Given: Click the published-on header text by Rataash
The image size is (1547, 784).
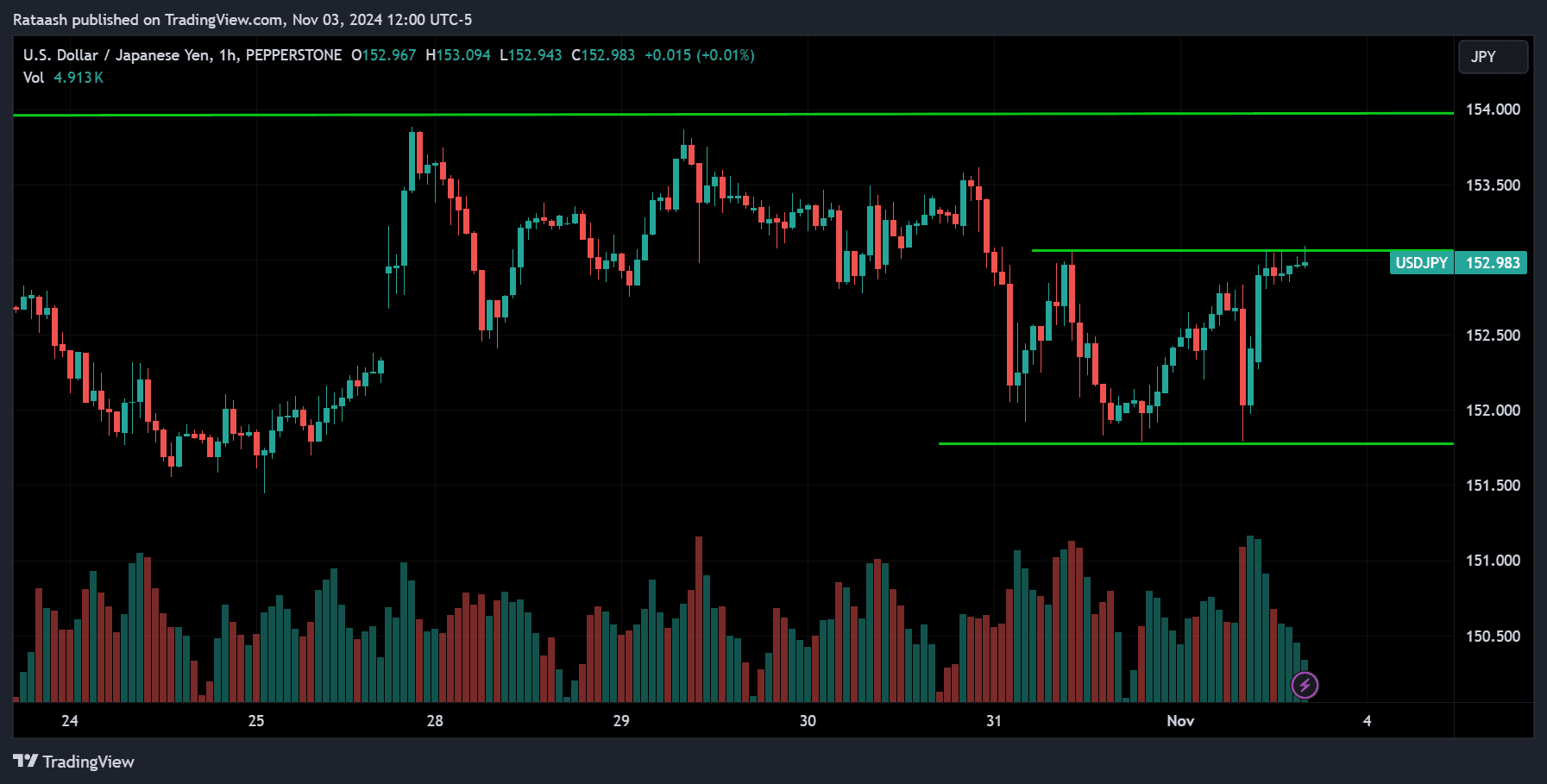Looking at the screenshot, I should (x=242, y=20).
